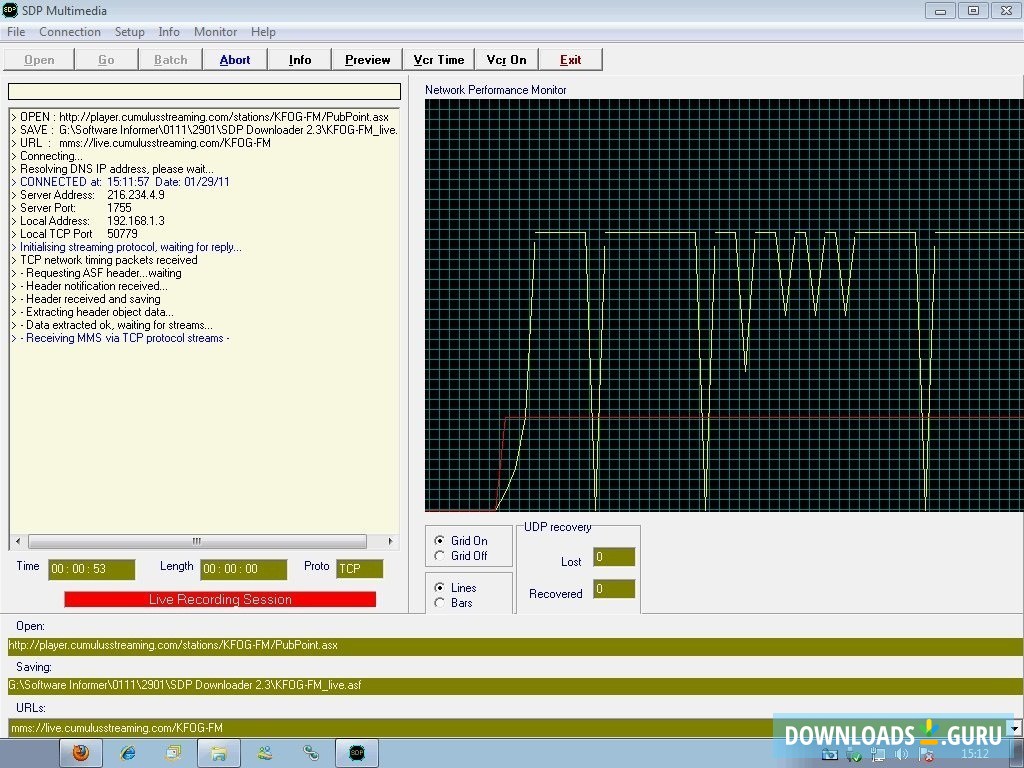
Task: Click inside the Time field showing 00:00:53
Action: coord(90,568)
